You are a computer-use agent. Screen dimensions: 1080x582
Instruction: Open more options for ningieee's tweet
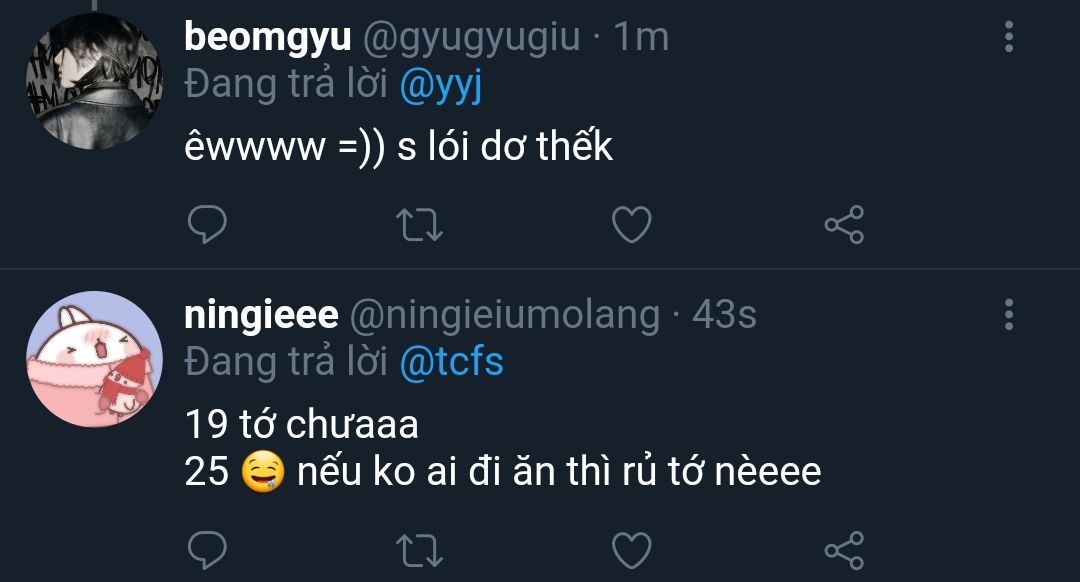[x=1008, y=314]
